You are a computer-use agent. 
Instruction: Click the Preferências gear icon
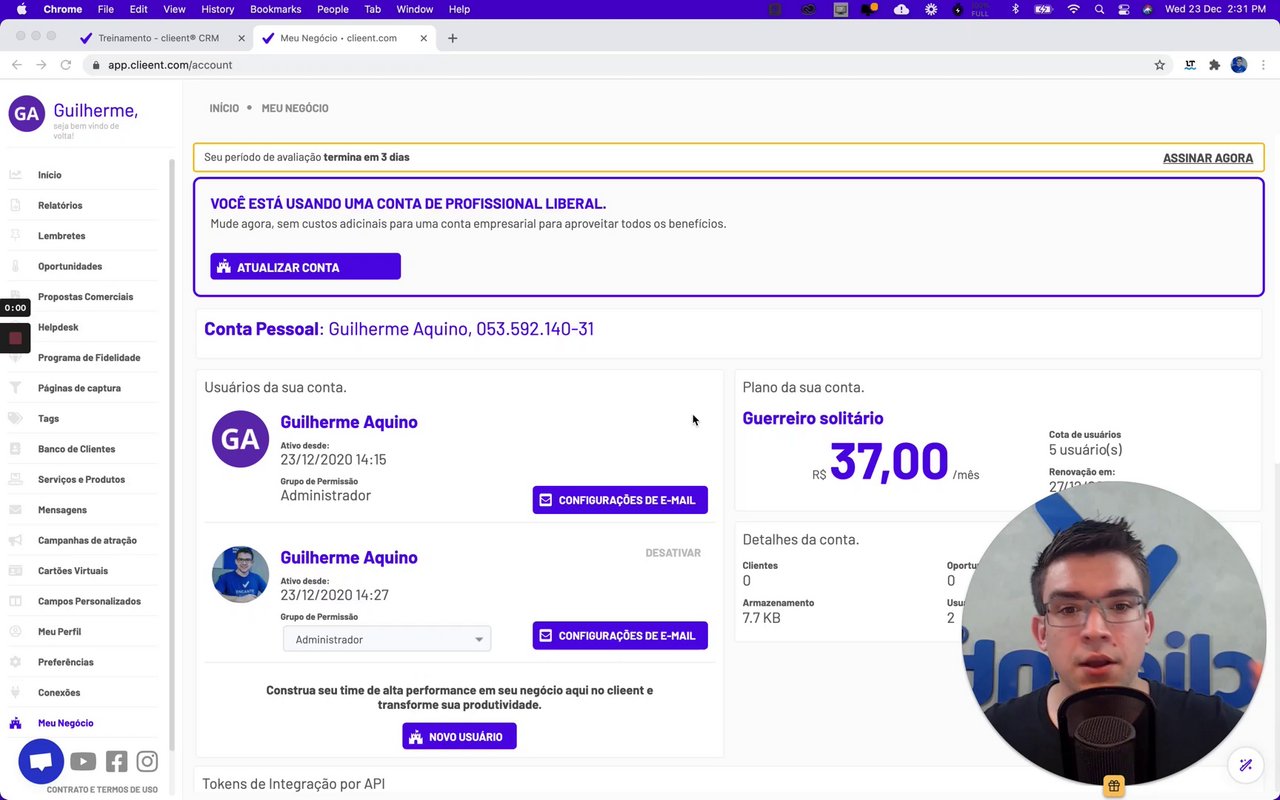click(x=16, y=662)
